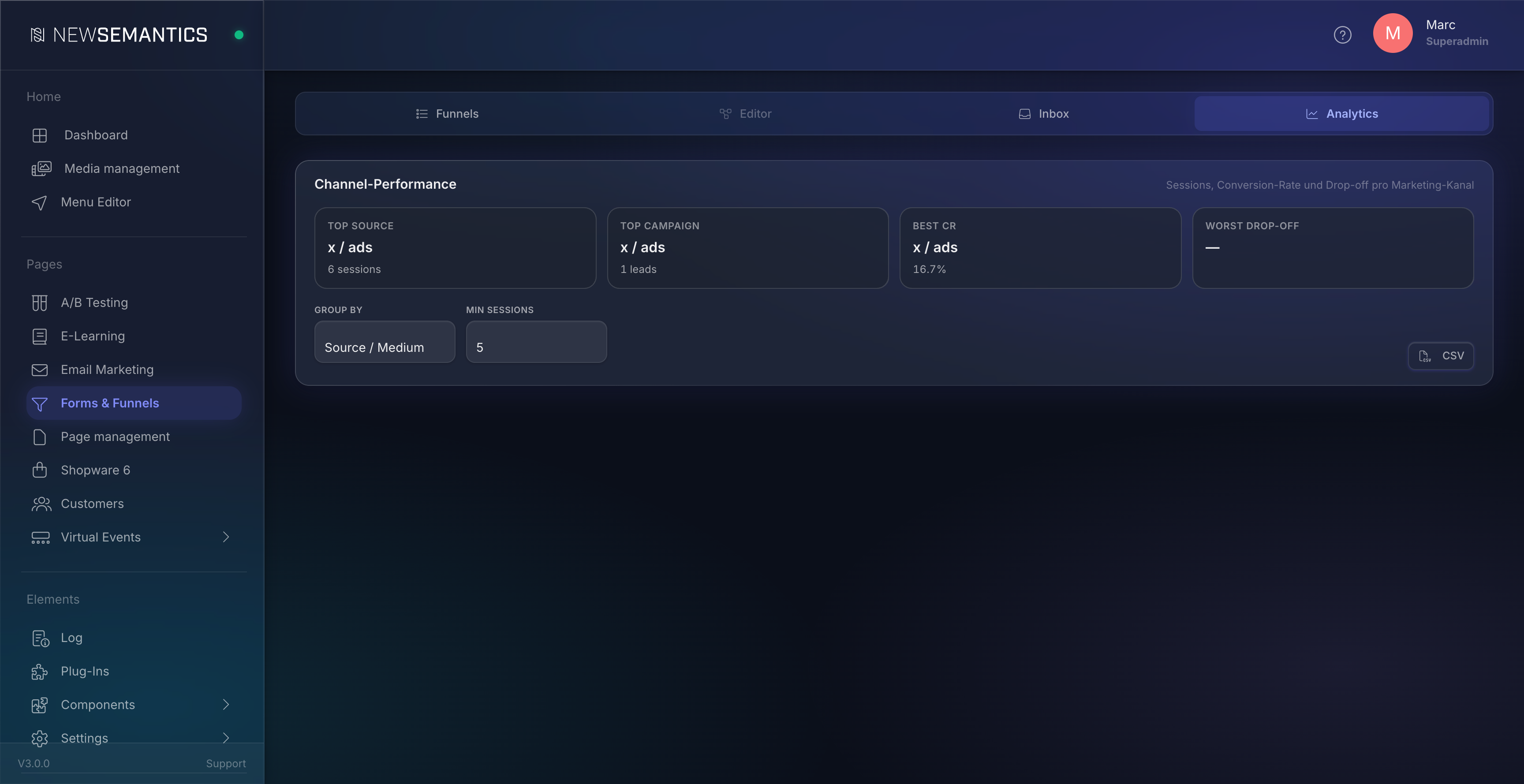Click the Top Campaign card
The image size is (1524, 784).
pos(748,248)
